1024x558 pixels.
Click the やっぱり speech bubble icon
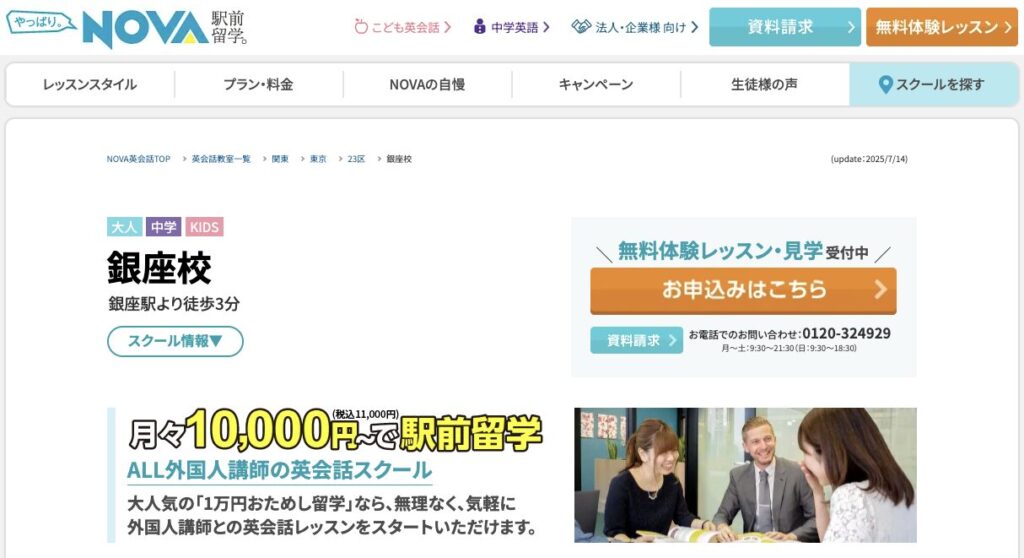[41, 23]
